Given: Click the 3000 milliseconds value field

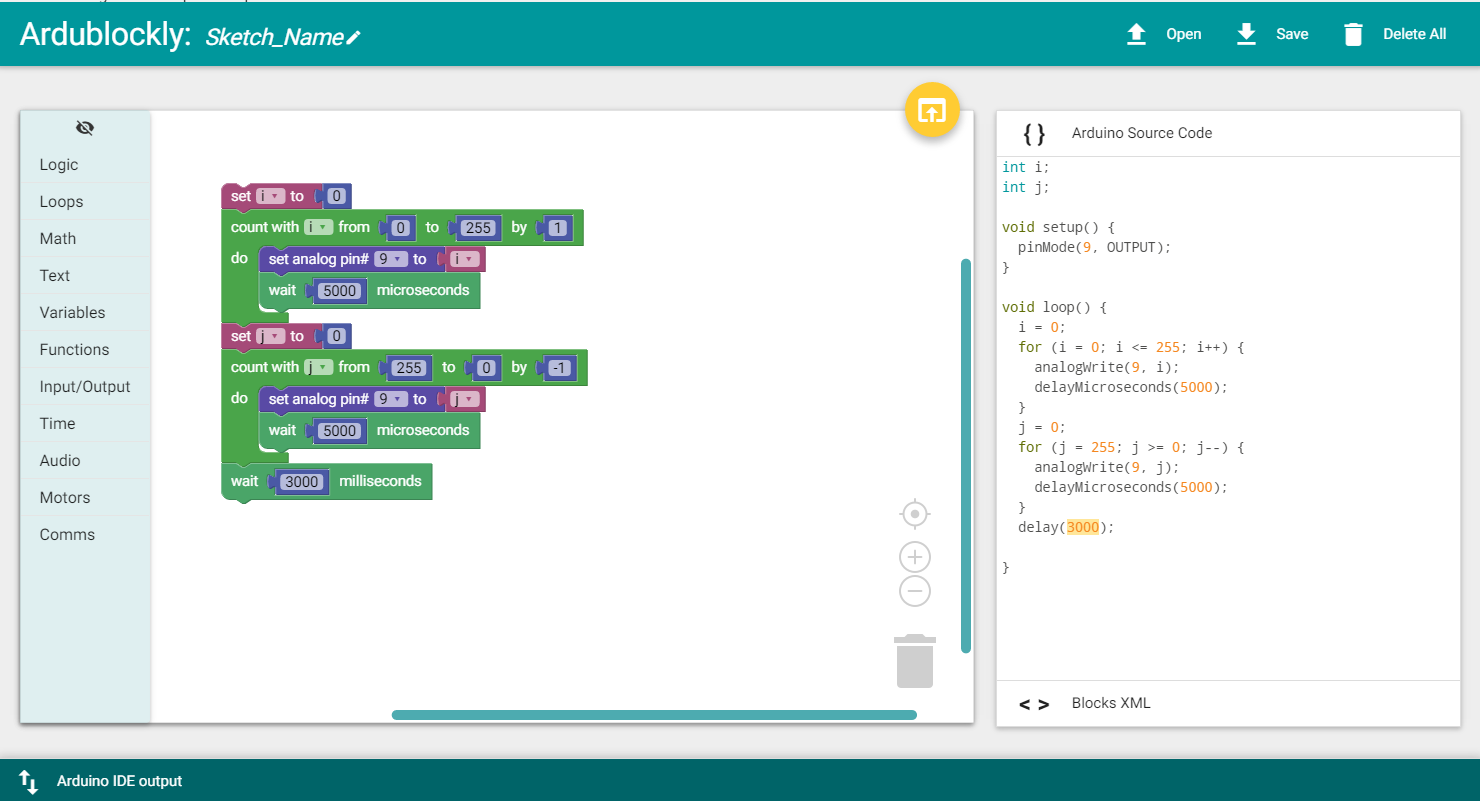Looking at the screenshot, I should 302,482.
